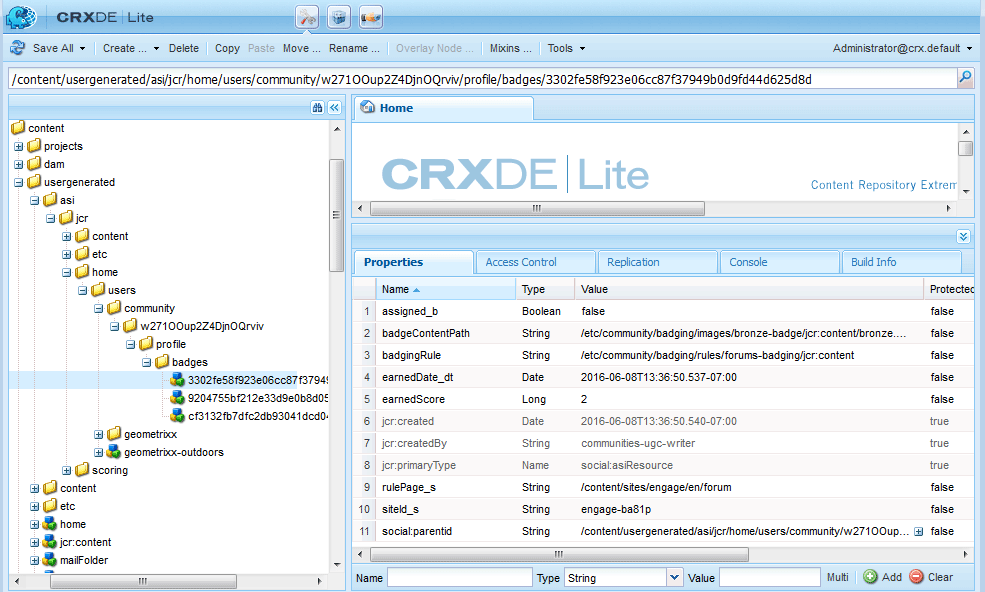The height and width of the screenshot is (592, 985).
Task: Open the package manager cube icon
Action: click(339, 17)
